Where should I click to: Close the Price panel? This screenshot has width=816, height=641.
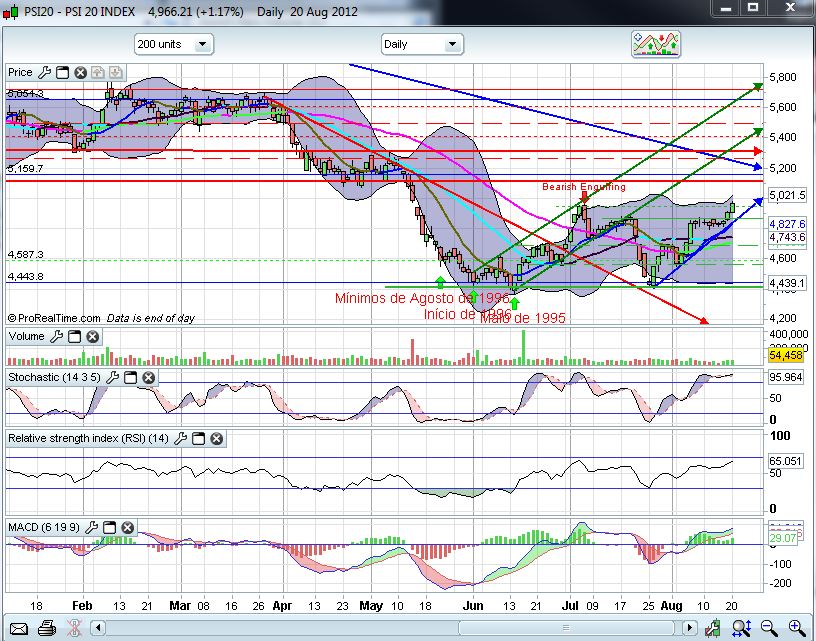point(80,73)
